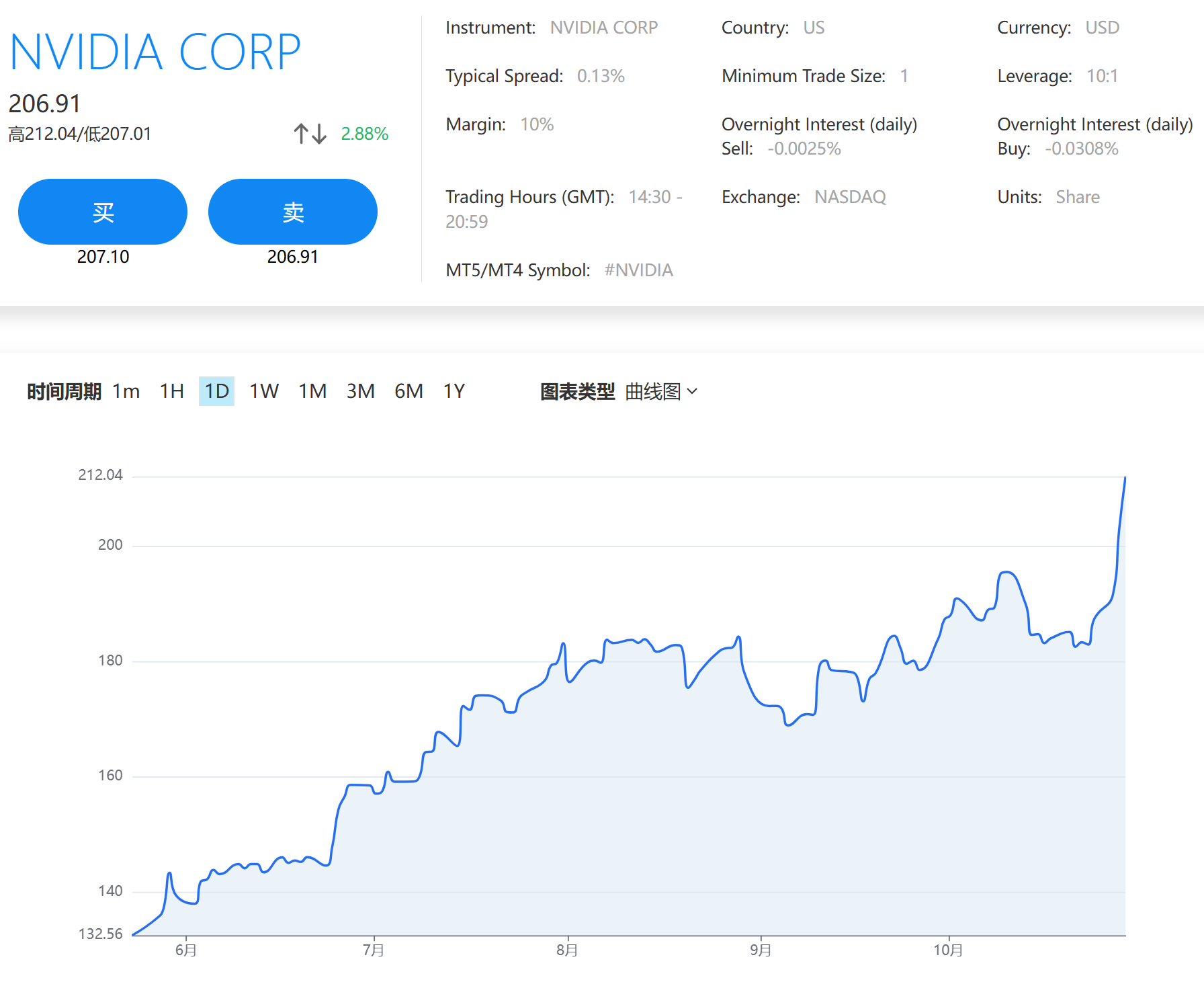Select the 1m time period
1204x982 pixels.
[126, 391]
